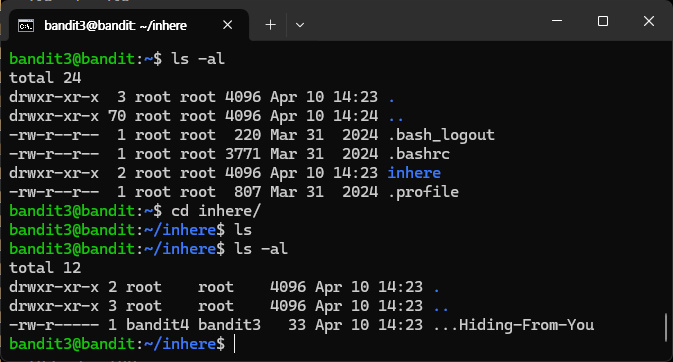
Task: Close the terminal window
Action: point(649,21)
